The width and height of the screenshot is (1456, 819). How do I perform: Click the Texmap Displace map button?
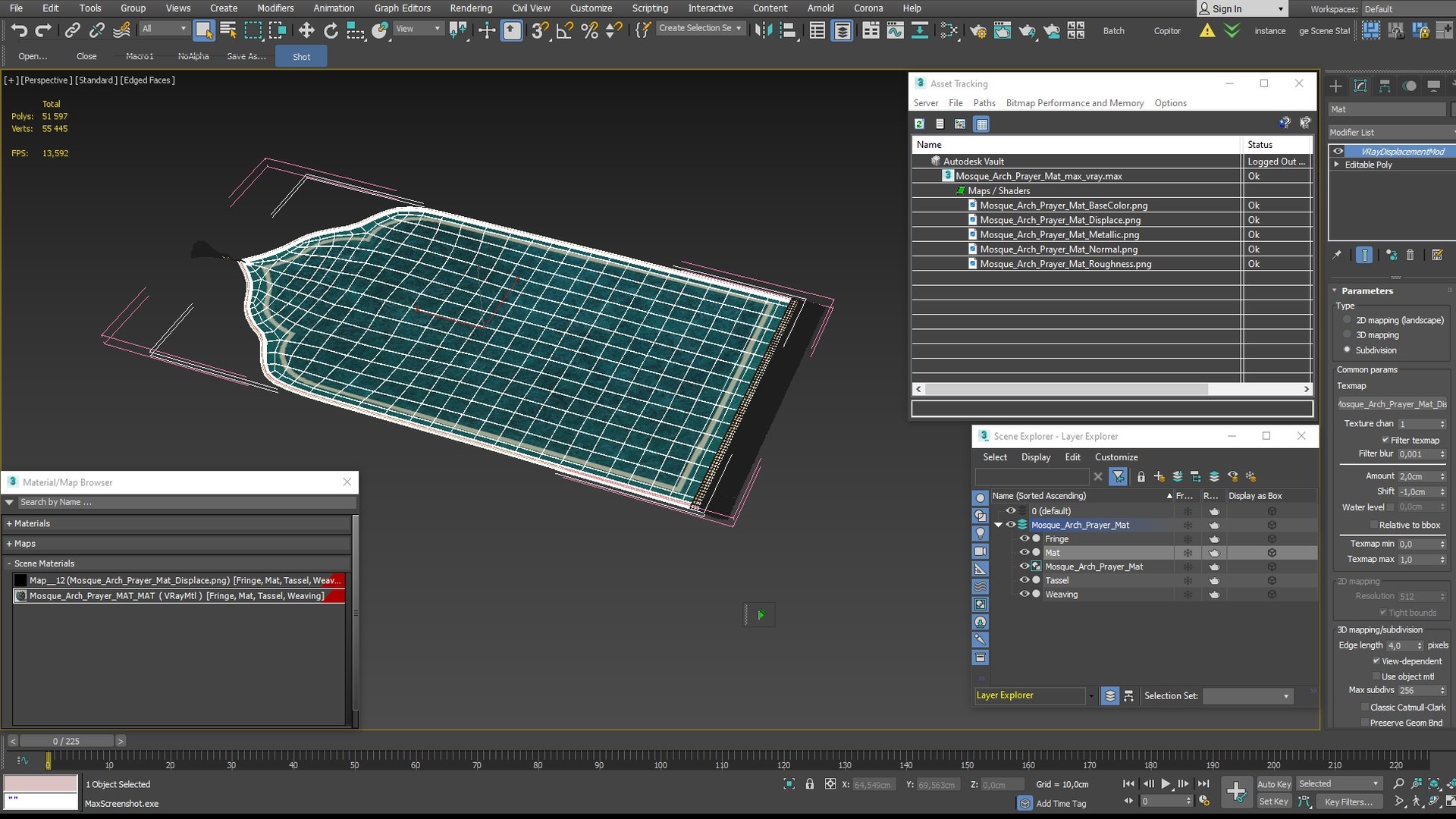[1392, 404]
